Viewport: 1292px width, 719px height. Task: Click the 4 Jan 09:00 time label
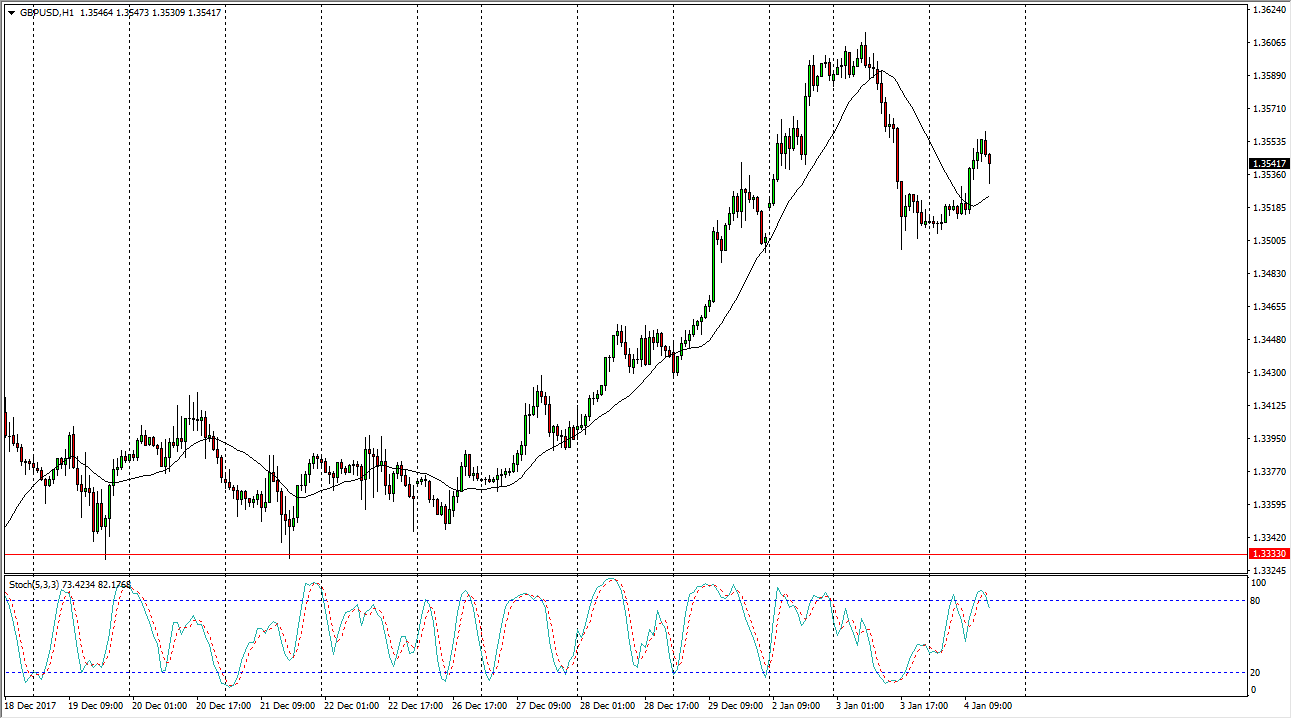(990, 706)
